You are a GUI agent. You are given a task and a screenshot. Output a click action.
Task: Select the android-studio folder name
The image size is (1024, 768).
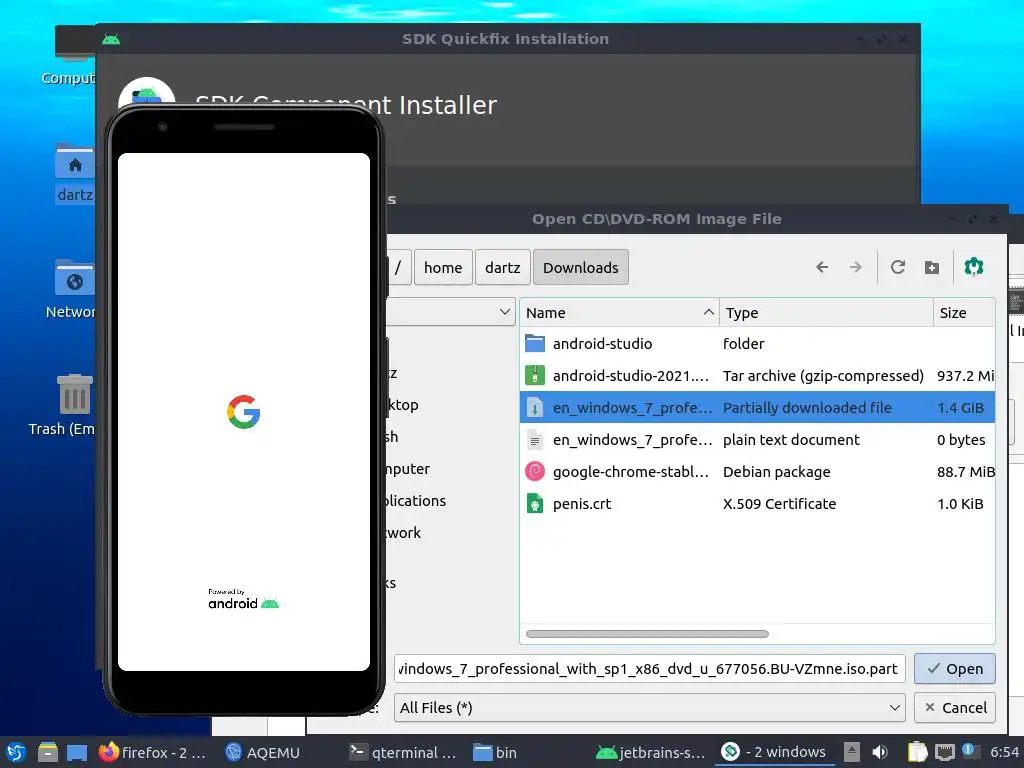coord(602,344)
